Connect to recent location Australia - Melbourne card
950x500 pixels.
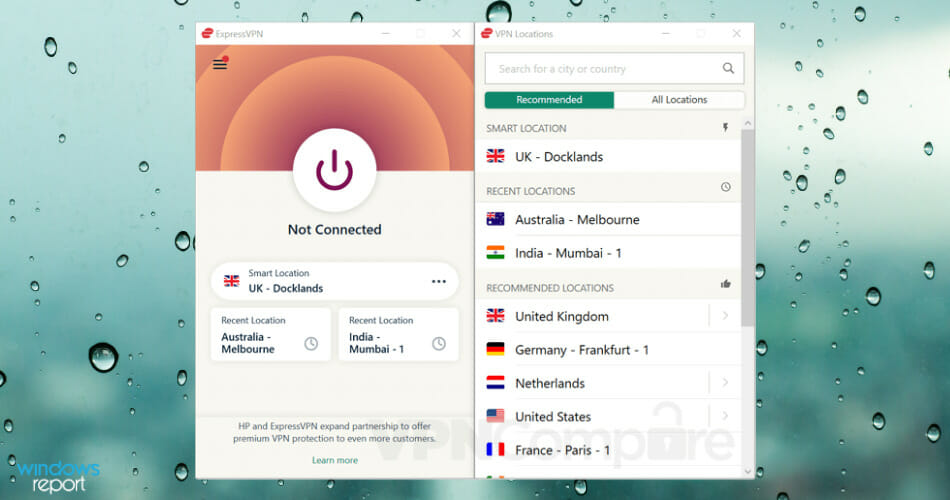270,335
